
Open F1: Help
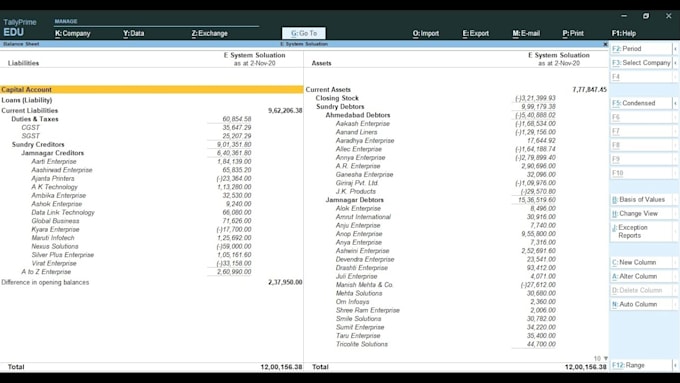pos(624,33)
